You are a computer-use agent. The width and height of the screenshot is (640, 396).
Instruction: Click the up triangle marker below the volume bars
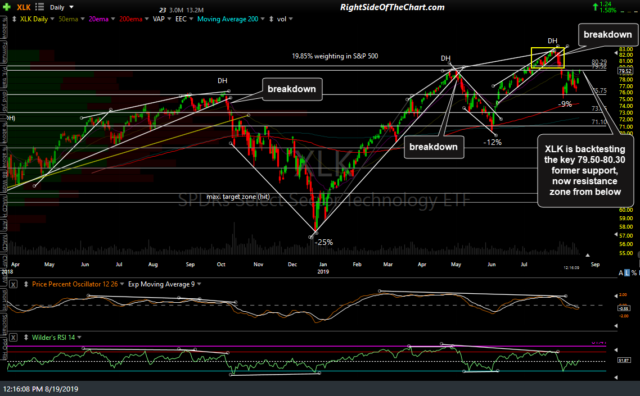587,255
